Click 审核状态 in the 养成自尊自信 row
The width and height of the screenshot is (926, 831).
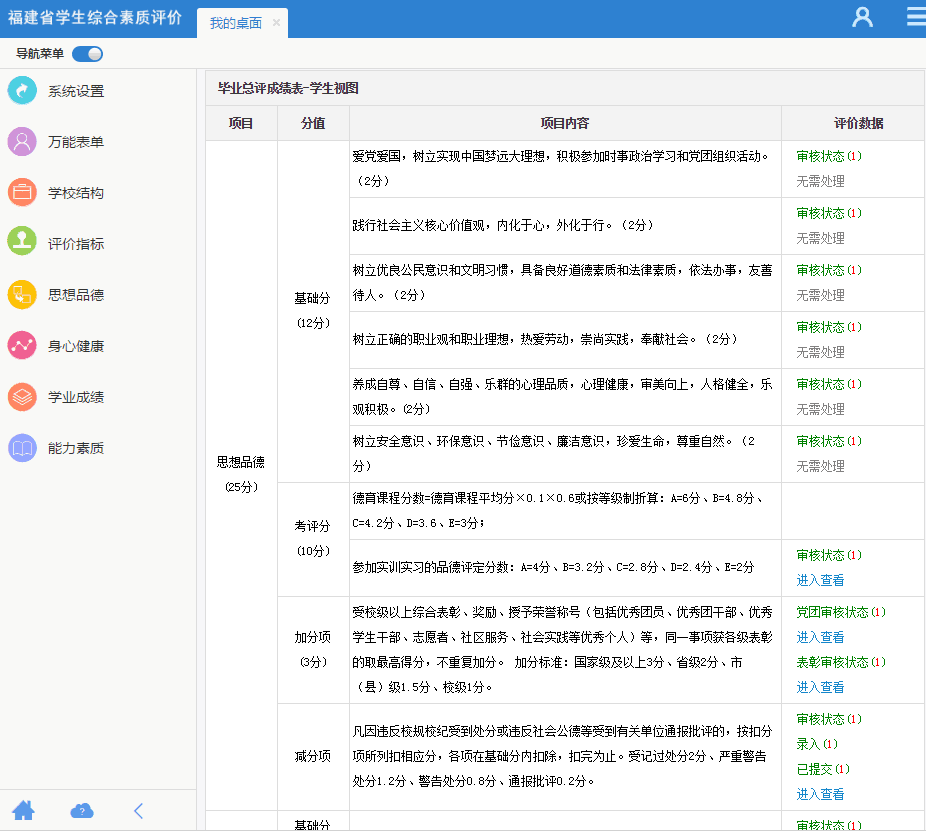click(x=829, y=384)
